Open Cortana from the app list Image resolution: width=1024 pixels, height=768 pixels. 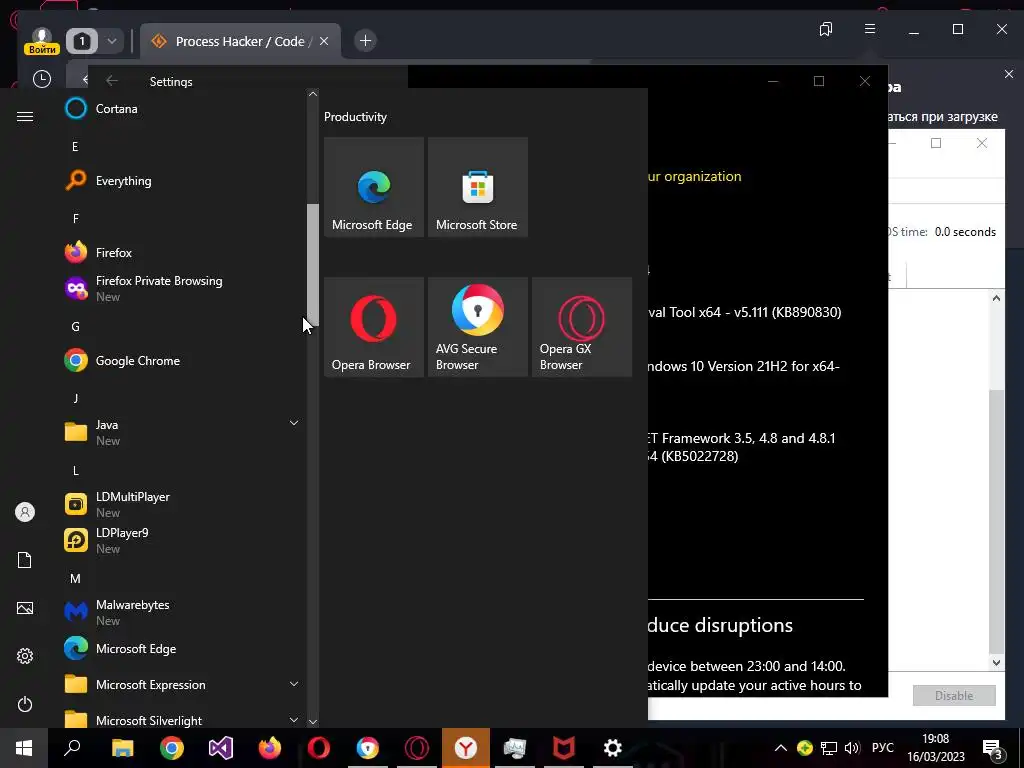(x=183, y=108)
